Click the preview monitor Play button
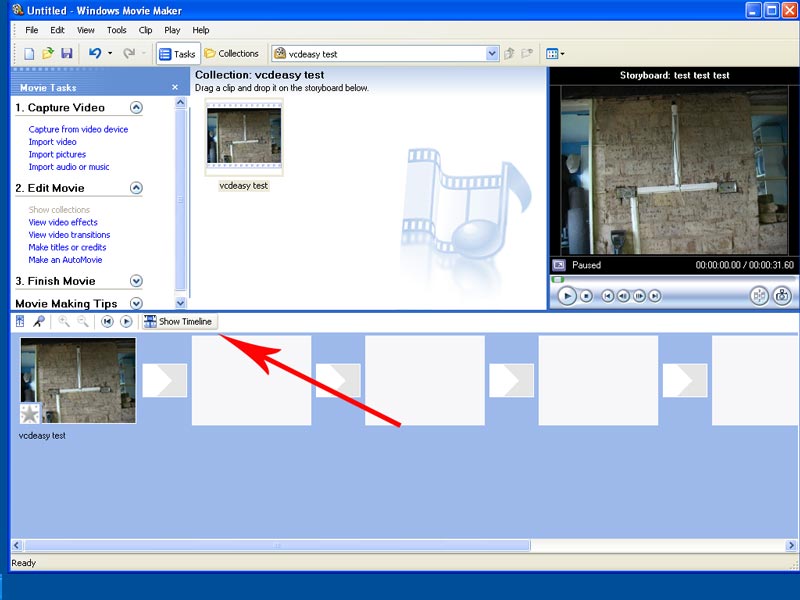The width and height of the screenshot is (800, 600). (567, 296)
